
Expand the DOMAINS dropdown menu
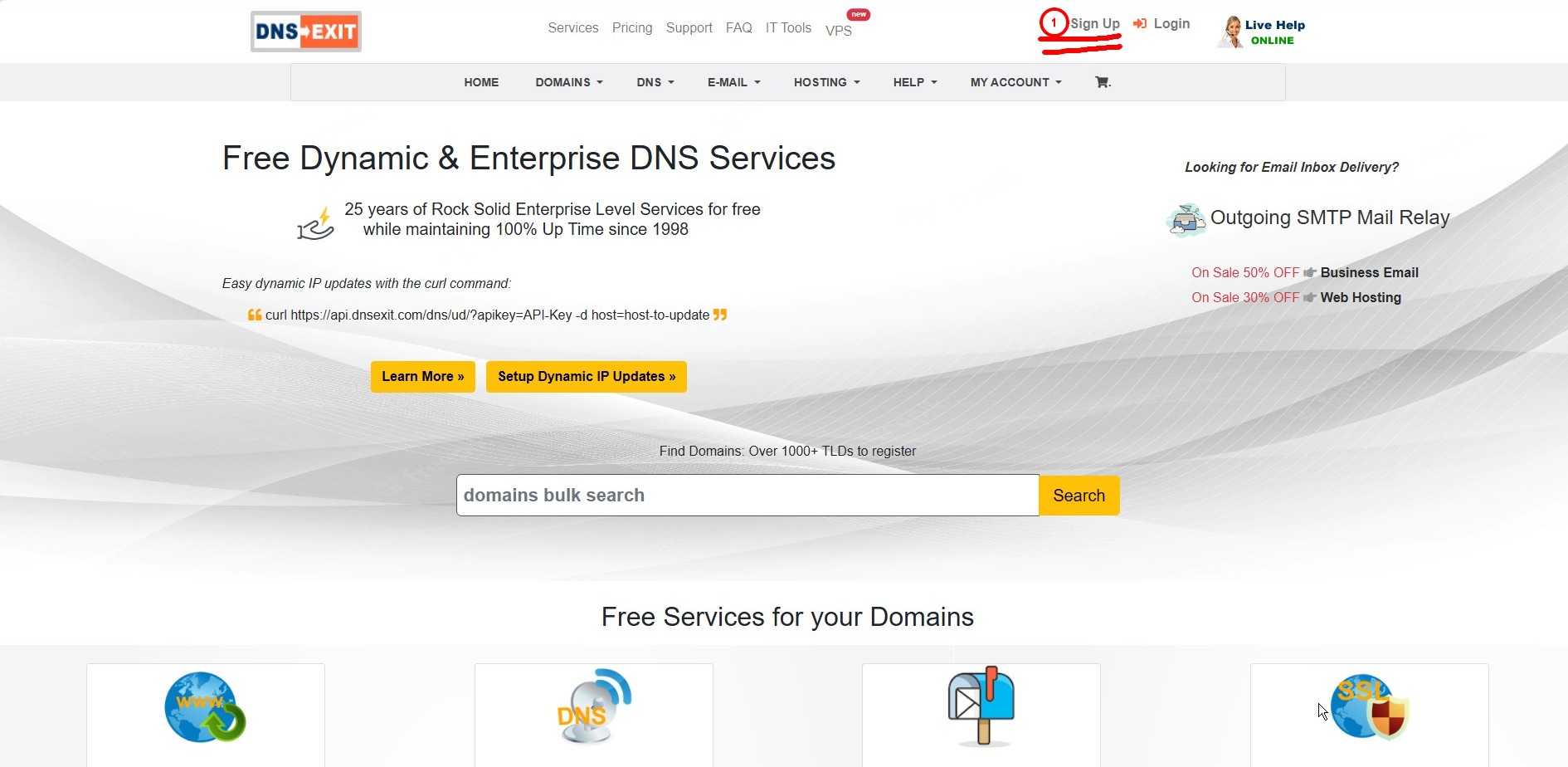point(568,82)
